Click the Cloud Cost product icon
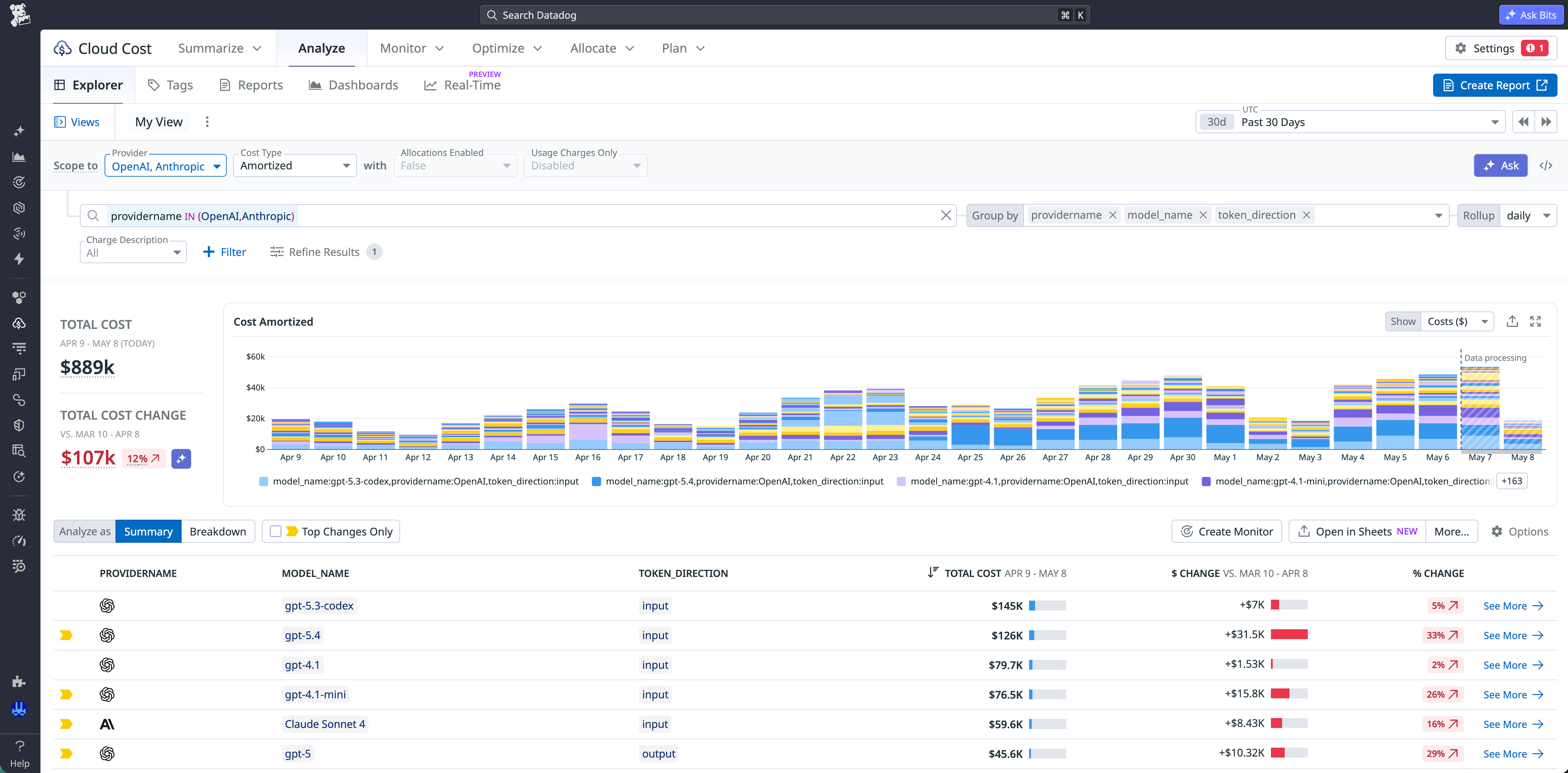Image resolution: width=1568 pixels, height=773 pixels. [x=62, y=48]
